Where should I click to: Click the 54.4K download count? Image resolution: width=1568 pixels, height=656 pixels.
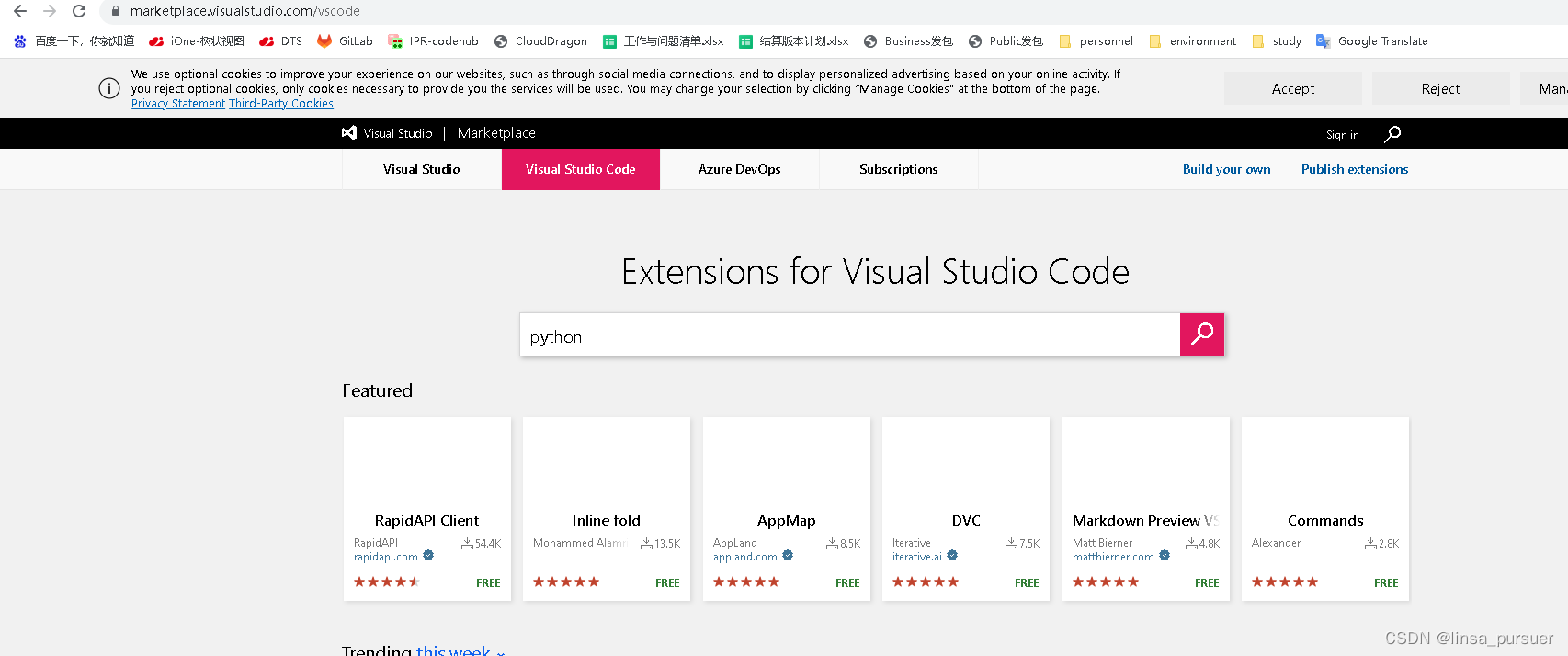click(482, 544)
